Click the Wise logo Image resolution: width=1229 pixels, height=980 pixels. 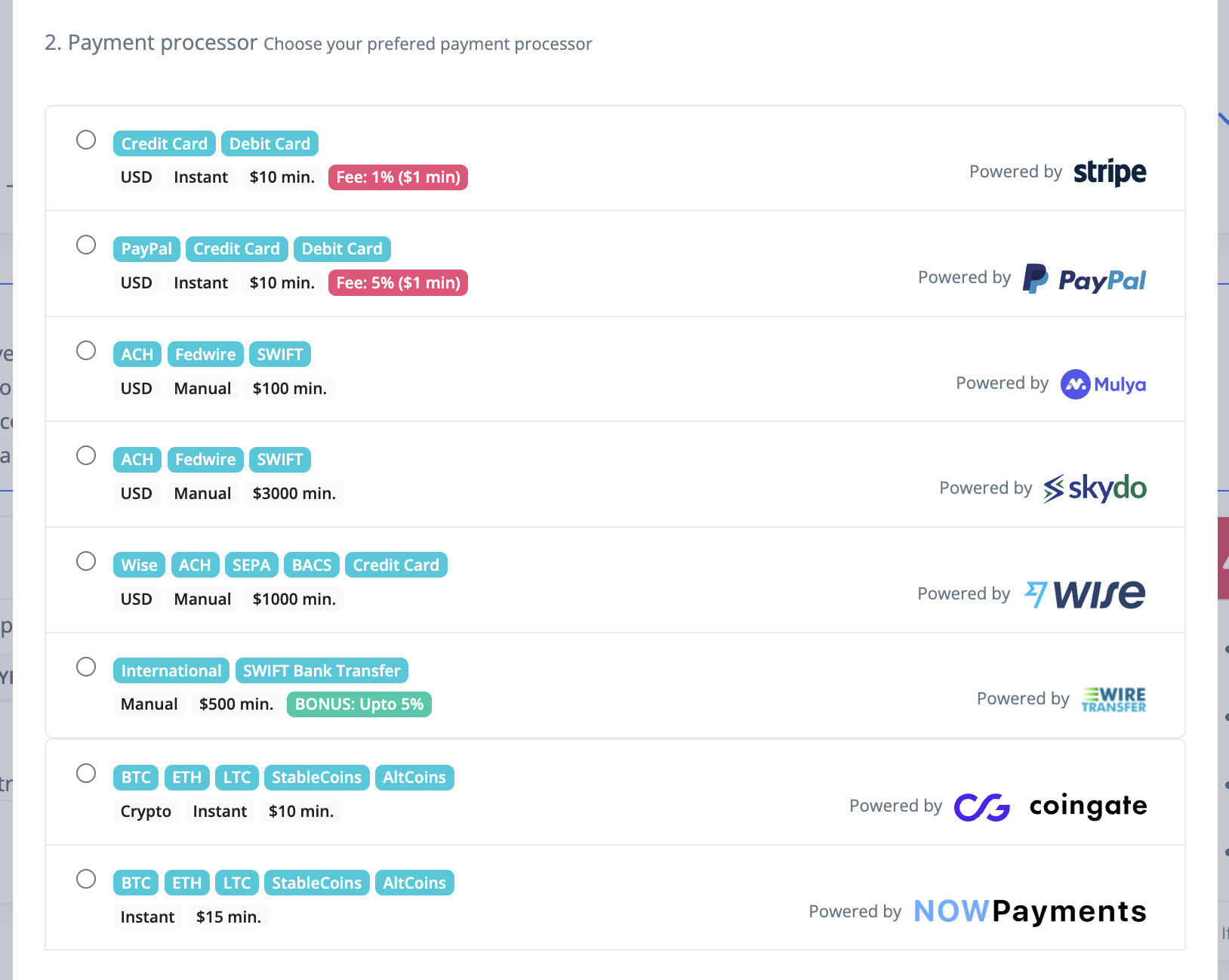pos(1084,594)
